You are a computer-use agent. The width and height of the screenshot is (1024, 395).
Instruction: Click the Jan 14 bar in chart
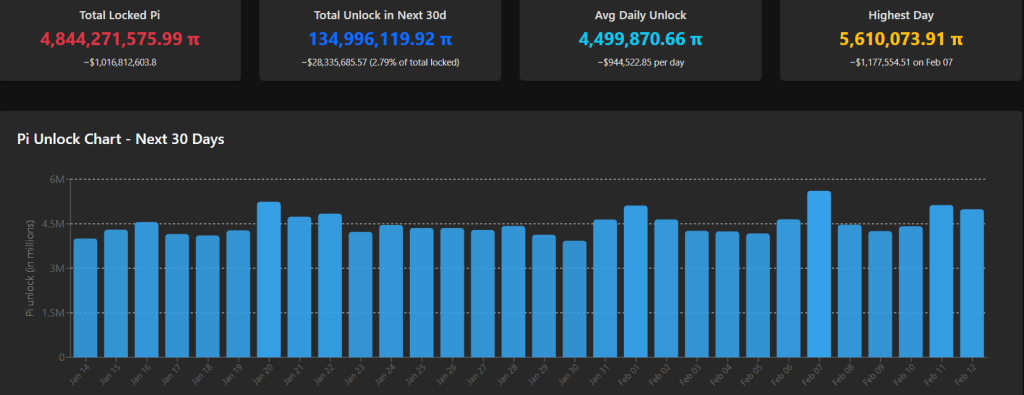tap(86, 298)
